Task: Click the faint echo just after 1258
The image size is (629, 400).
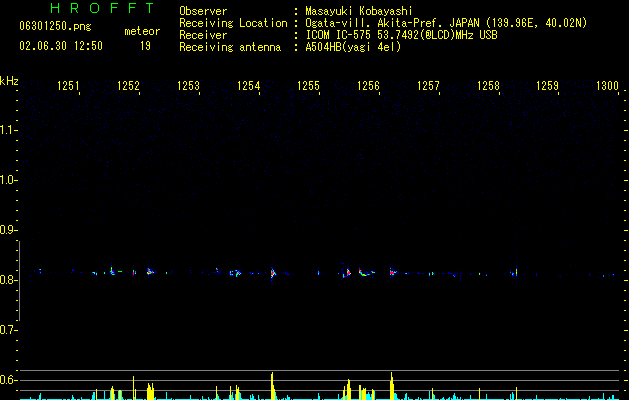Action: pos(516,272)
